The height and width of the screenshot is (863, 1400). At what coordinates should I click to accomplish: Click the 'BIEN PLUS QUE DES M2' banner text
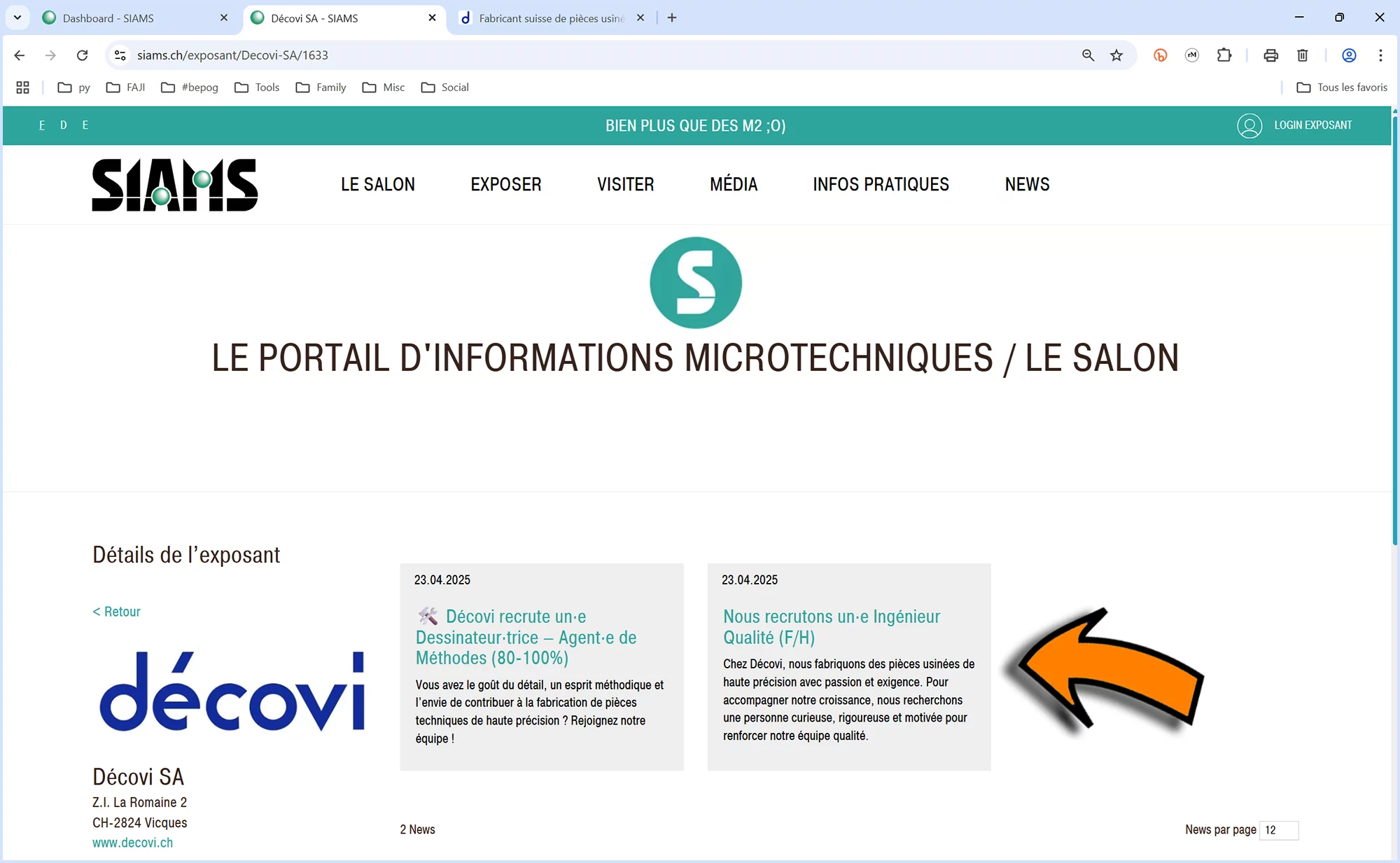click(x=696, y=126)
